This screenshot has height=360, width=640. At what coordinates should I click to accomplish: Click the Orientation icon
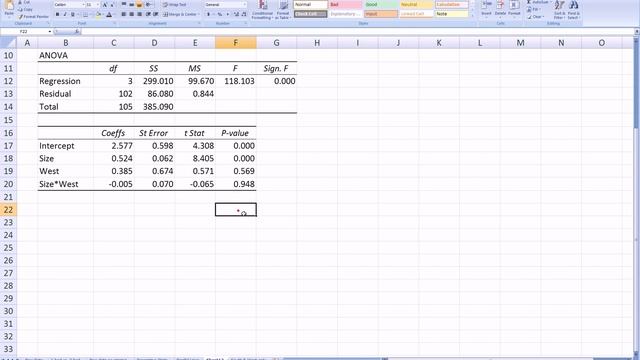[149, 4]
